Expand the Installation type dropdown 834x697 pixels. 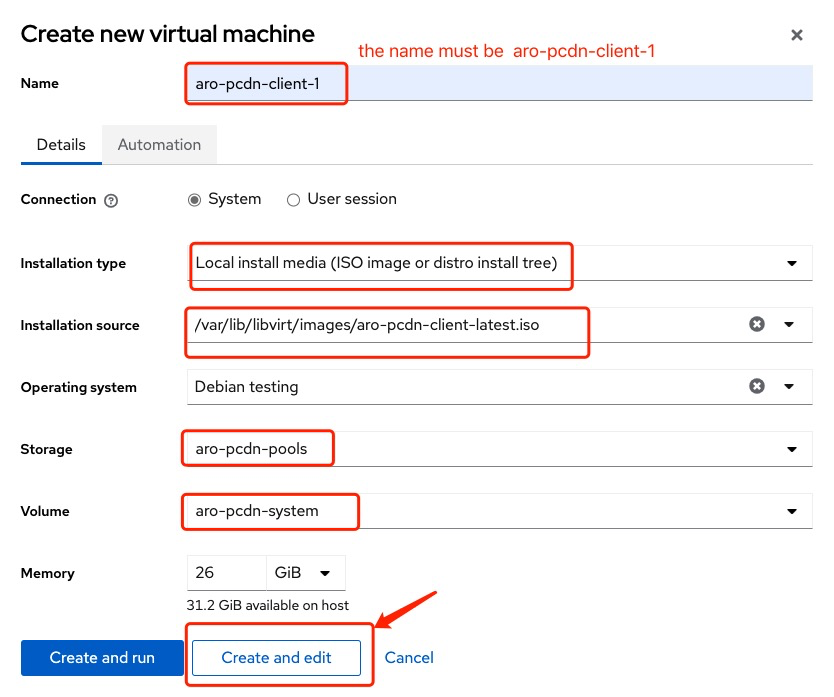pyautogui.click(x=792, y=264)
